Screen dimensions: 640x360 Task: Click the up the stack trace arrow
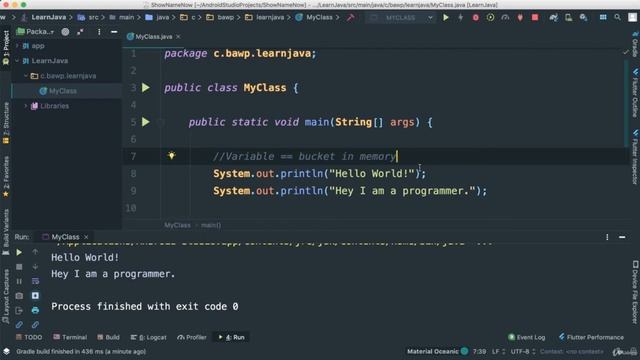35,252
